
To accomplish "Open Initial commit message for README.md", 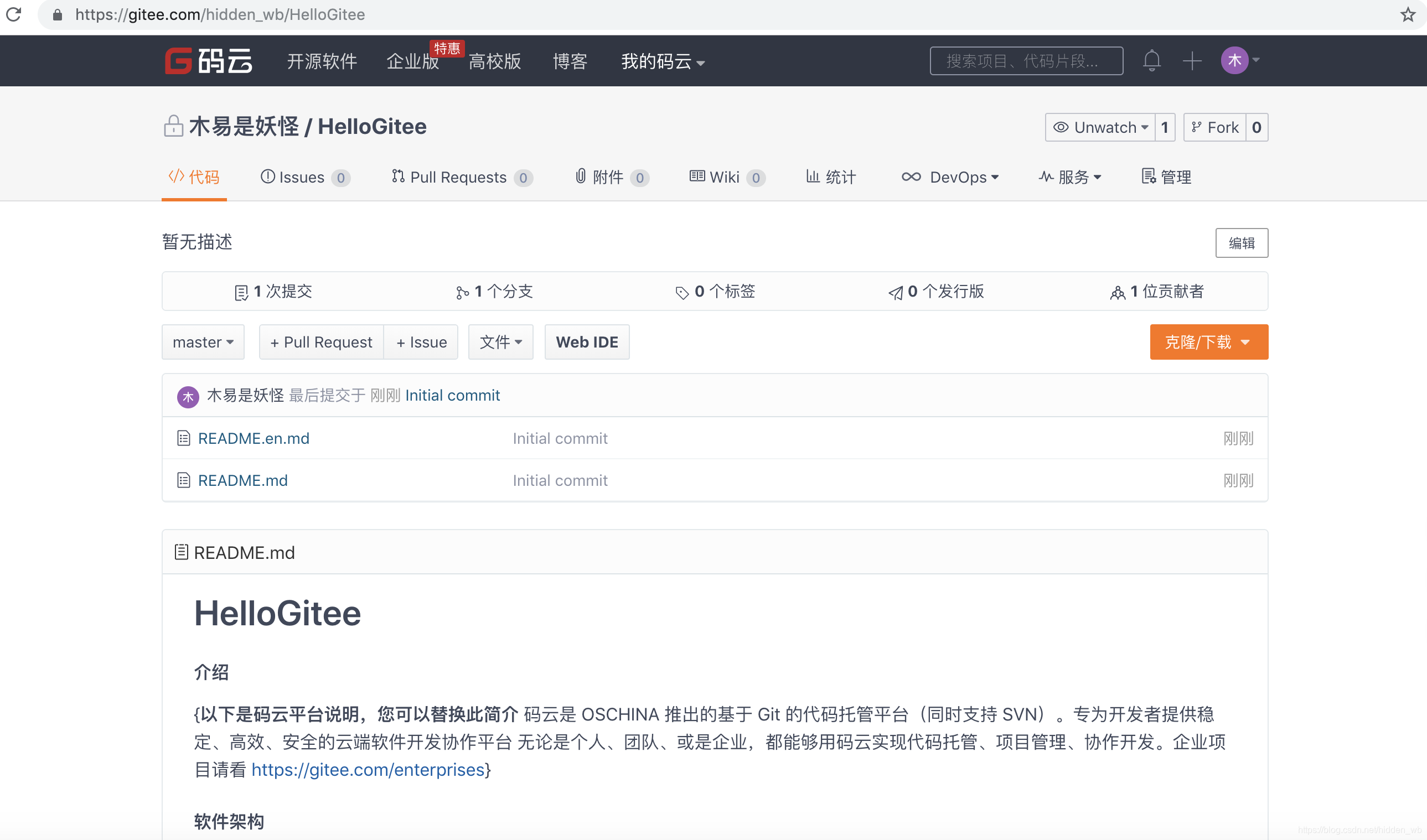I will point(560,480).
